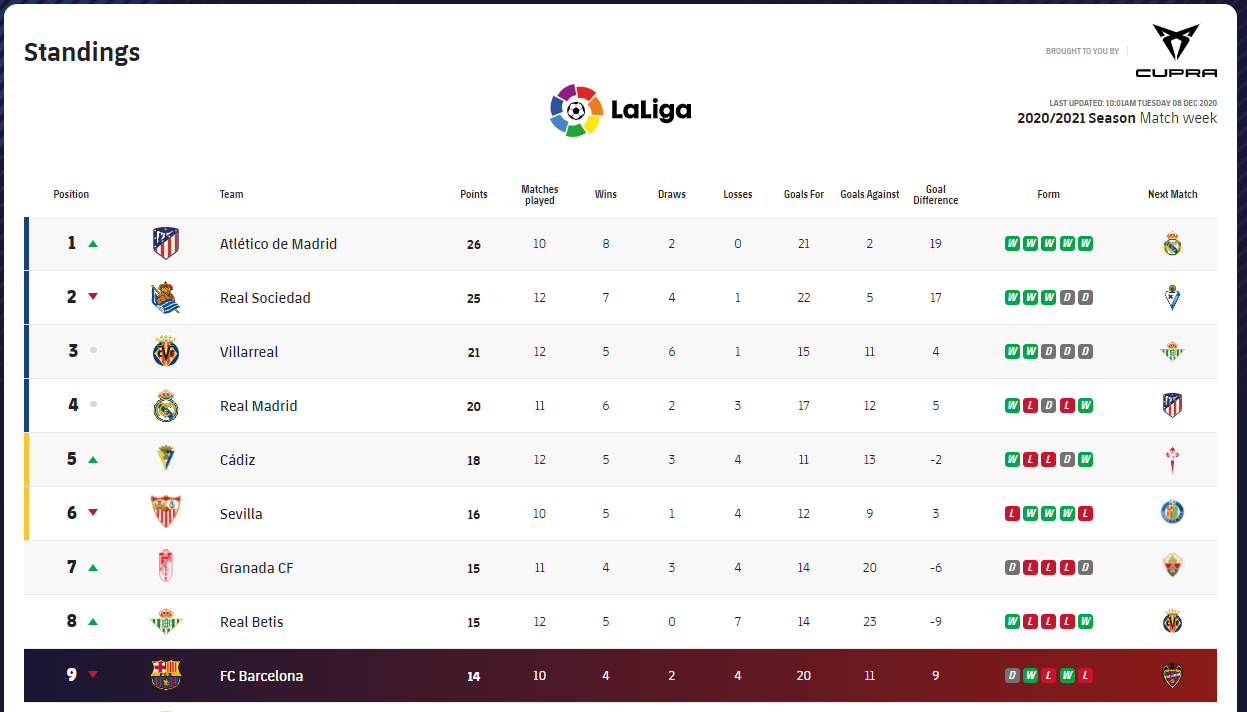Open Real Betis next match crest

point(1172,621)
